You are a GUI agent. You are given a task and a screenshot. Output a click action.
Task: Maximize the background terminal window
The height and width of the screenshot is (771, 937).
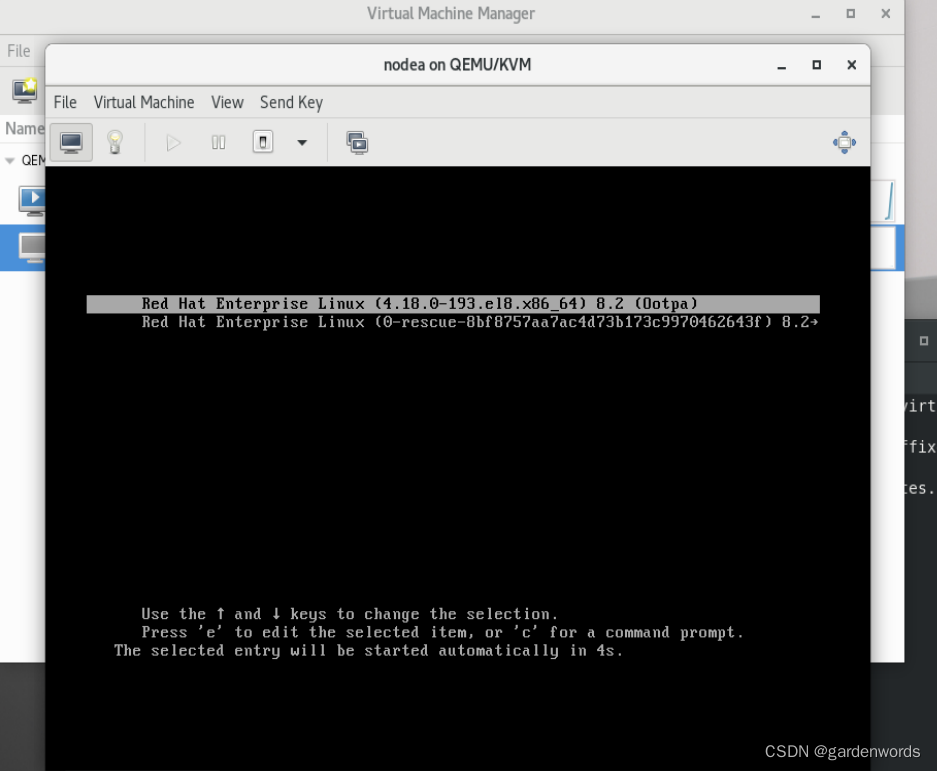point(924,341)
